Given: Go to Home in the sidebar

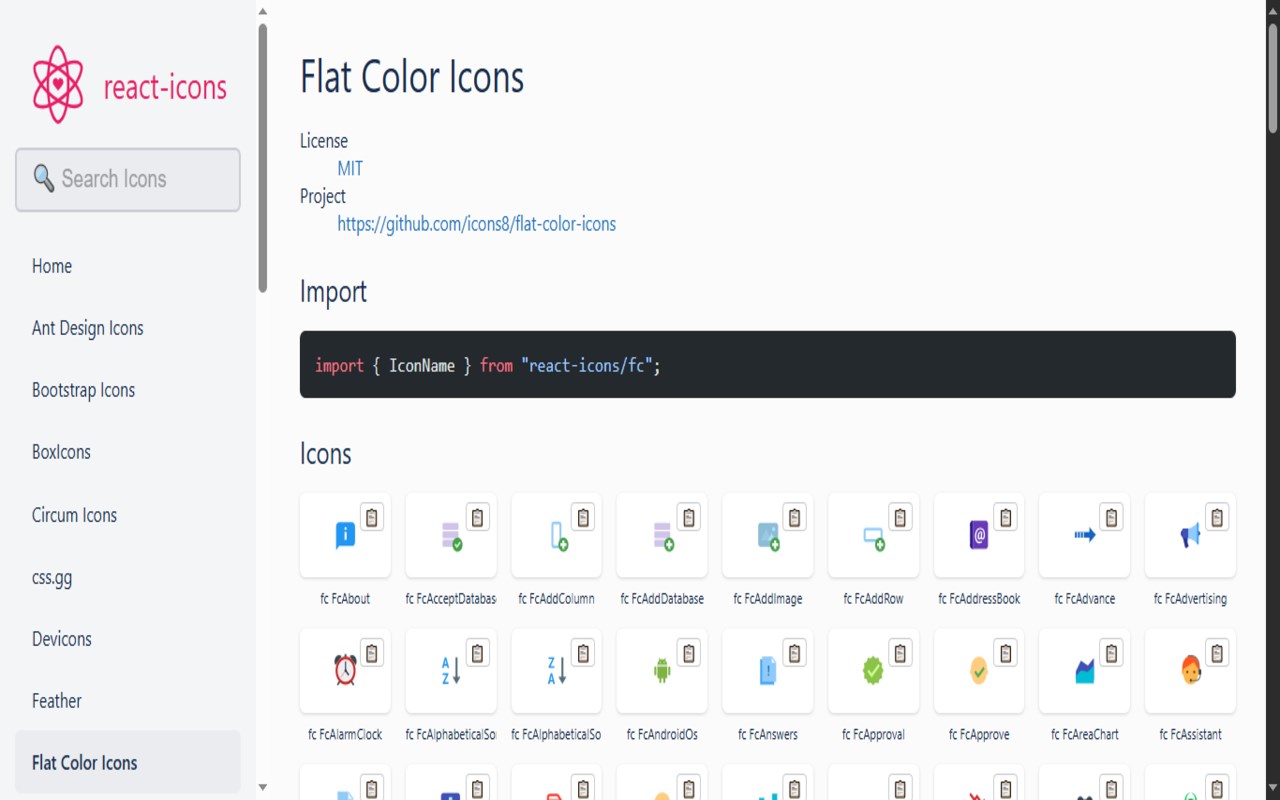Looking at the screenshot, I should coord(52,266).
